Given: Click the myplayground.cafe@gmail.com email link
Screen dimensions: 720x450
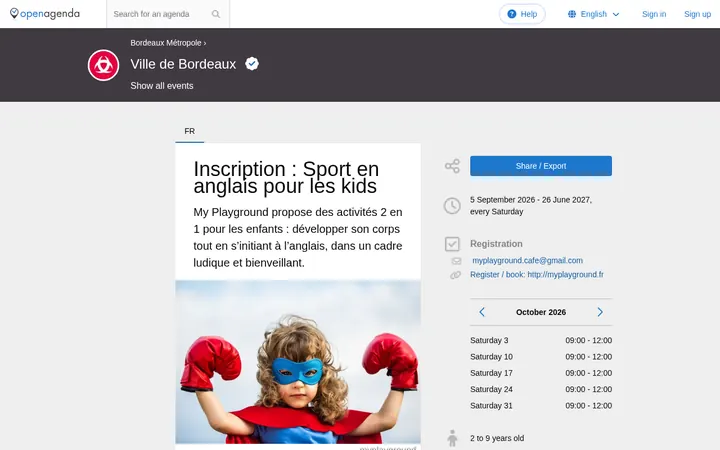Looking at the screenshot, I should 528,260.
